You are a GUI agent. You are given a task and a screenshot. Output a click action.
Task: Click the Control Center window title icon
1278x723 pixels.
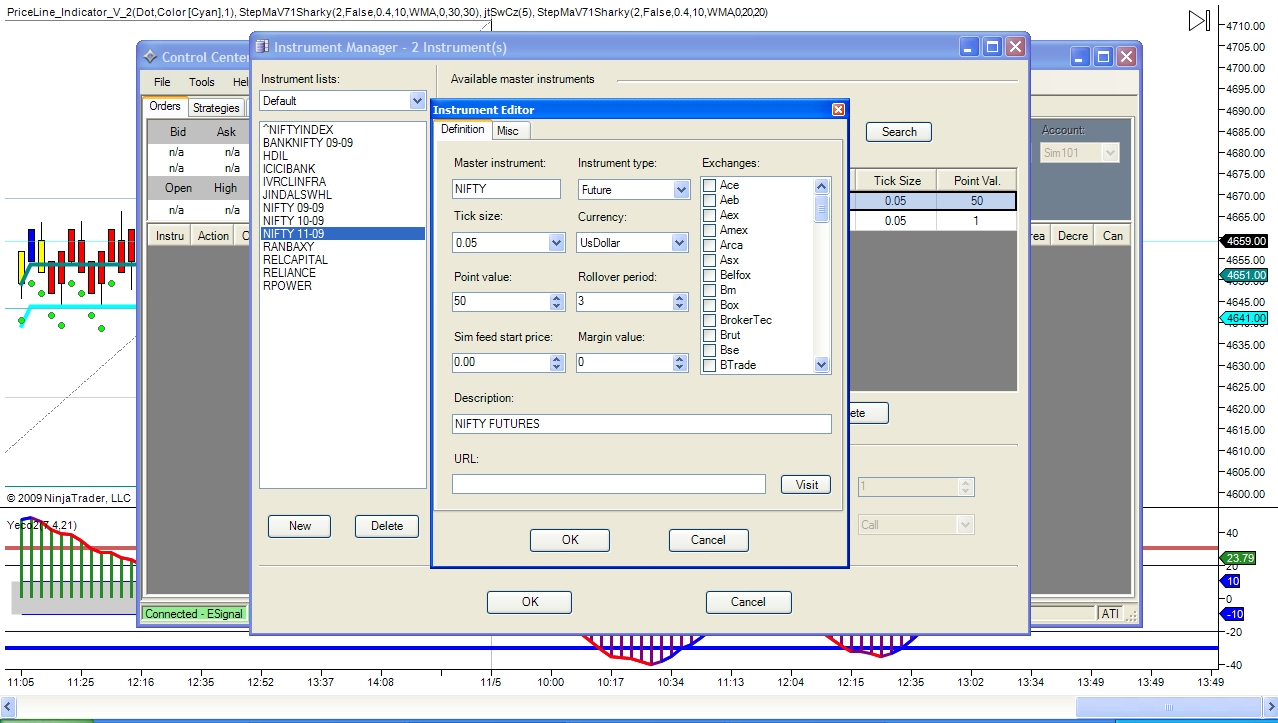coord(150,57)
